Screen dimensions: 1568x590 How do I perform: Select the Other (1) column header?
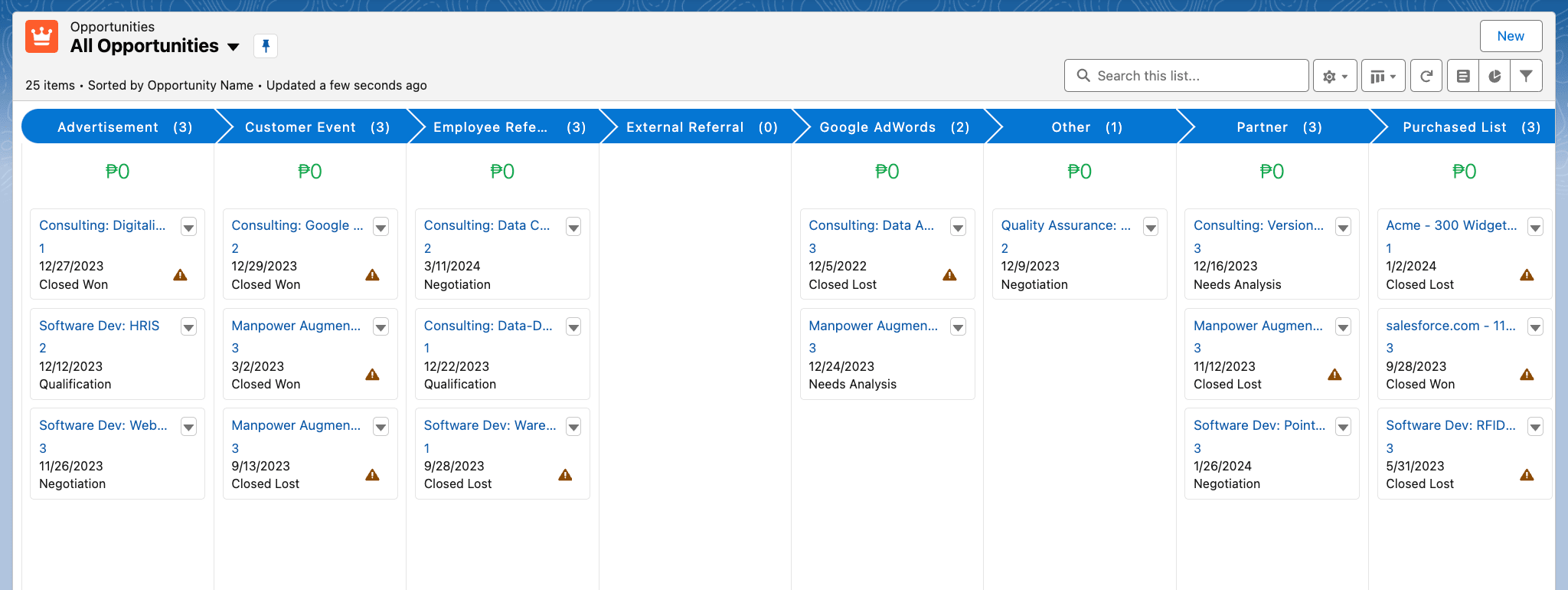click(x=1086, y=126)
